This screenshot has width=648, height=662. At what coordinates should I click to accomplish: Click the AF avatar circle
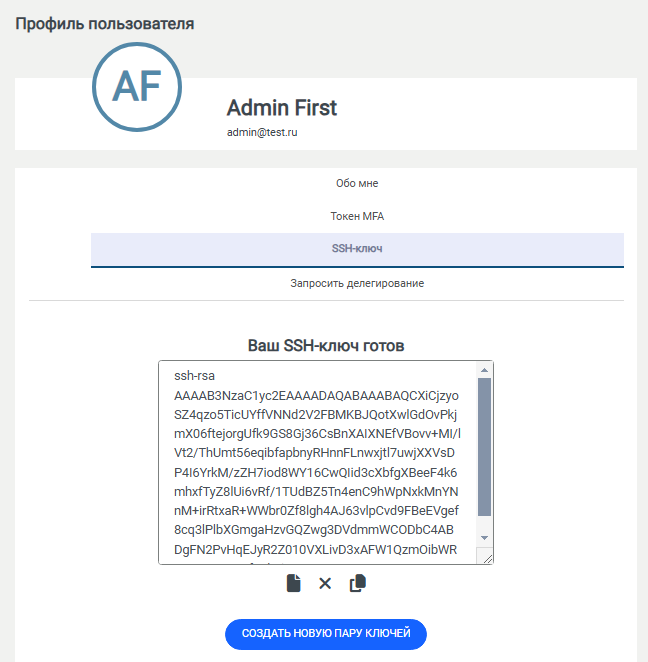[x=137, y=87]
